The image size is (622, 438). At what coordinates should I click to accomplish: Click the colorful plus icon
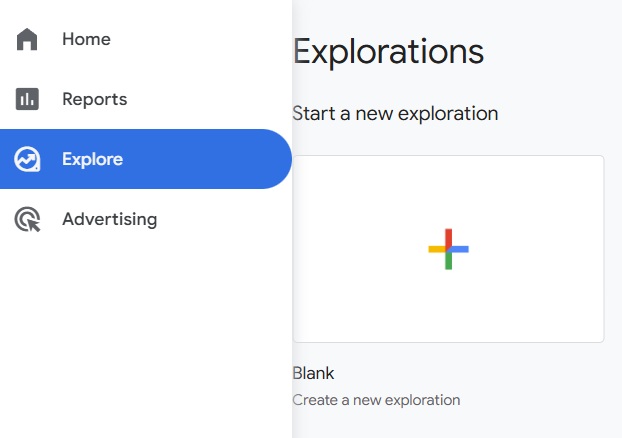tap(448, 249)
